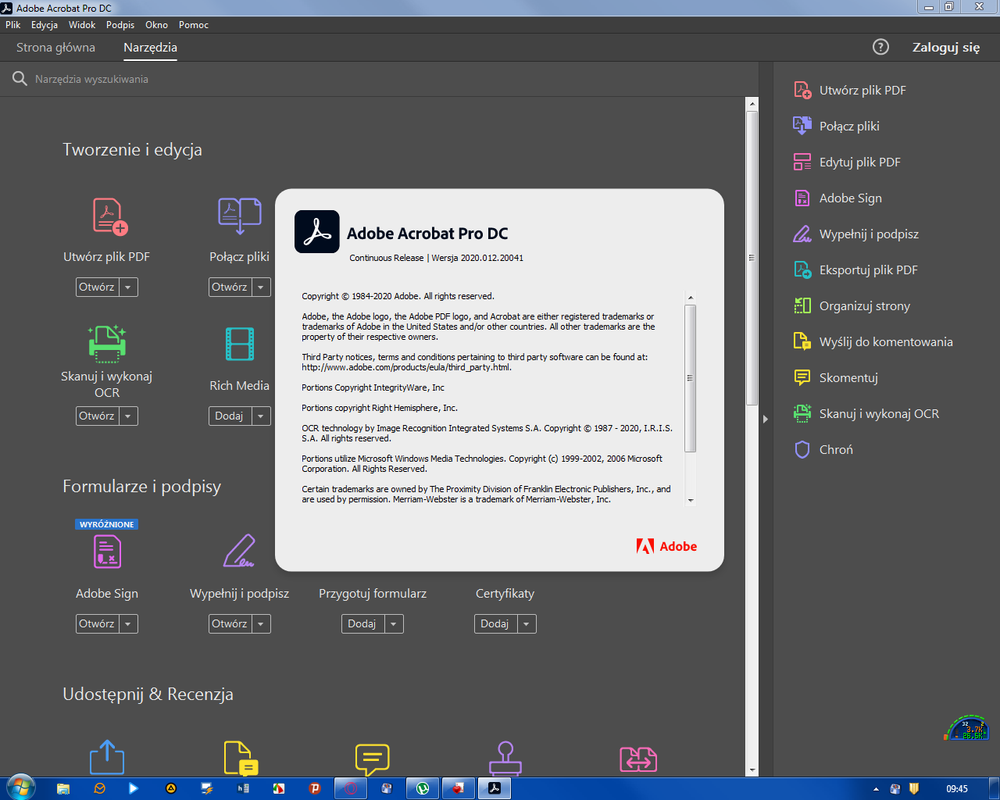
Task: Click Dodaj under Przygotuj formularz
Action: pyautogui.click(x=362, y=624)
